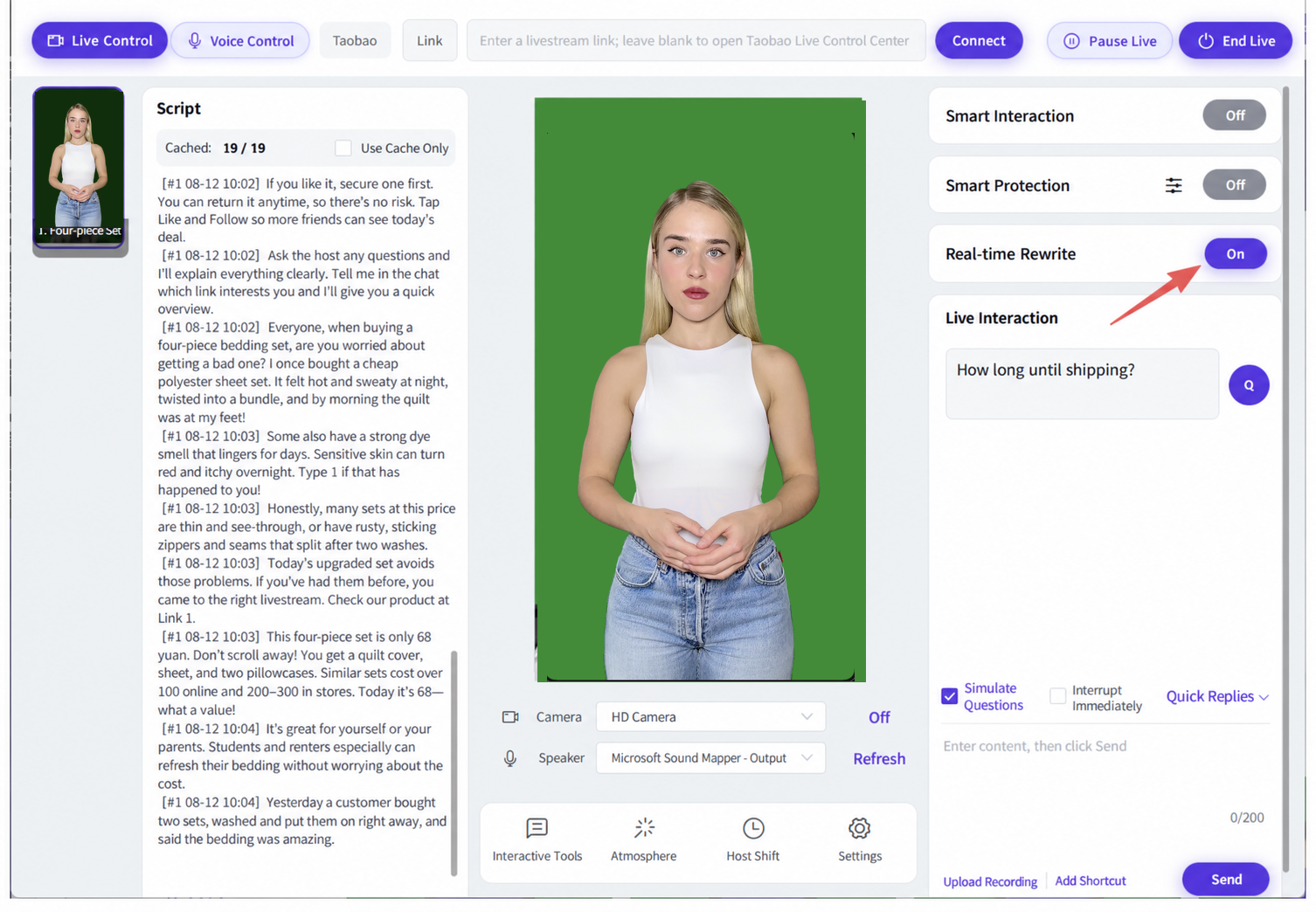Image resolution: width=1316 pixels, height=912 pixels.
Task: Click the livestream link input field
Action: [x=696, y=41]
